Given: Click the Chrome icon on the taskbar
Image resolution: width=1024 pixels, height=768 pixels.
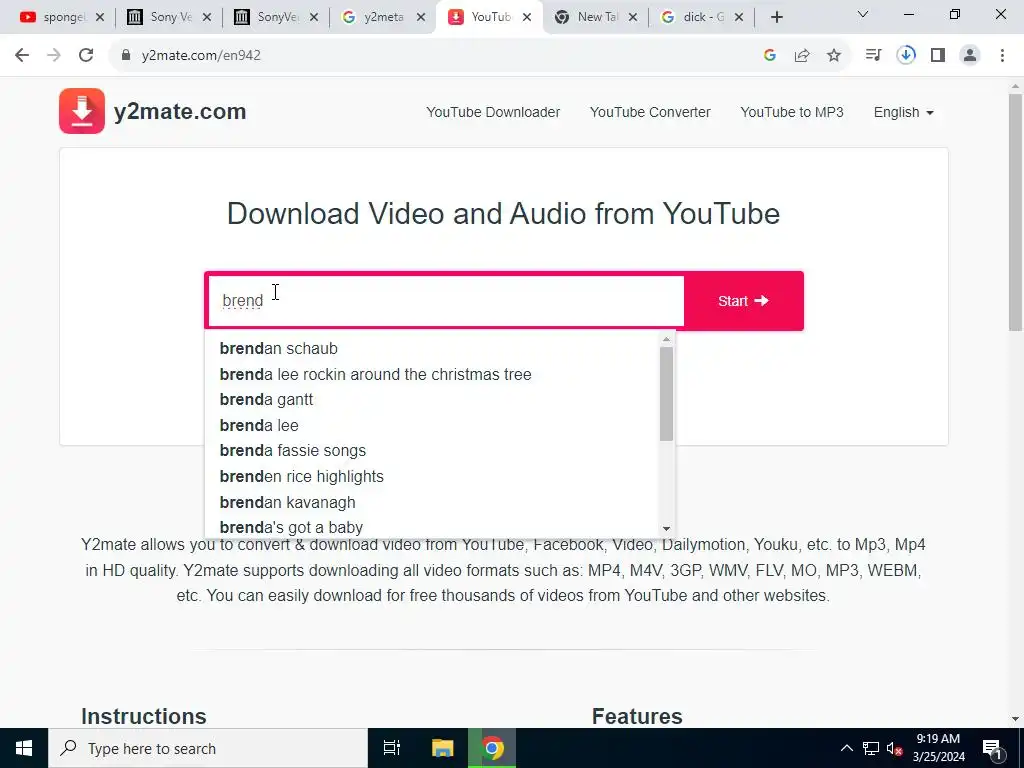Looking at the screenshot, I should (x=492, y=748).
